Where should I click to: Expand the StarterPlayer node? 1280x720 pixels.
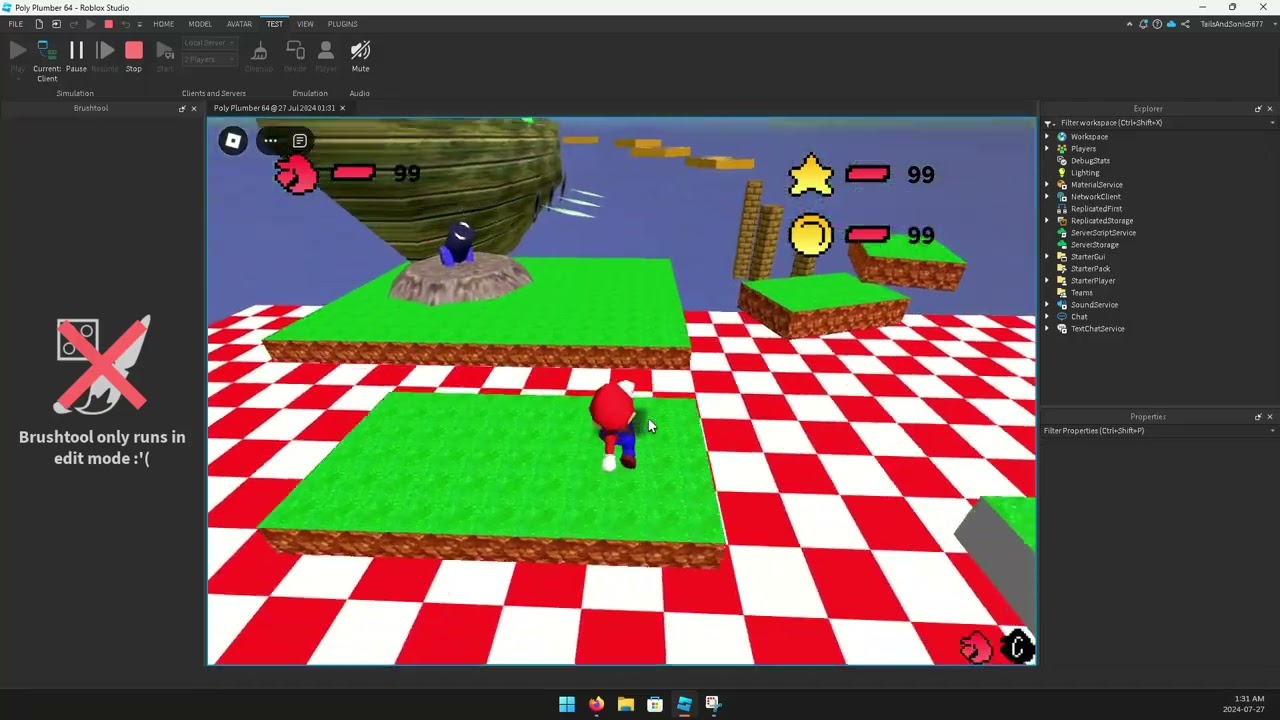point(1047,281)
